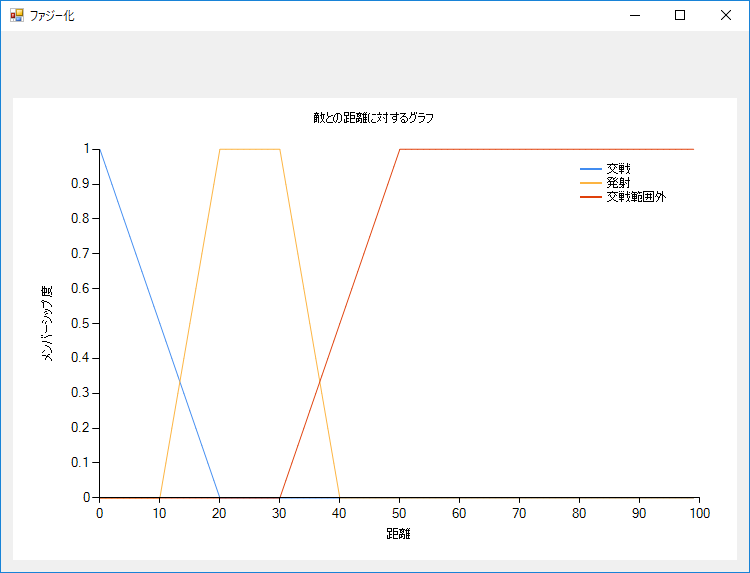Click the x-axis tick label 70
Screen dimensions: 750x573
tap(519, 513)
